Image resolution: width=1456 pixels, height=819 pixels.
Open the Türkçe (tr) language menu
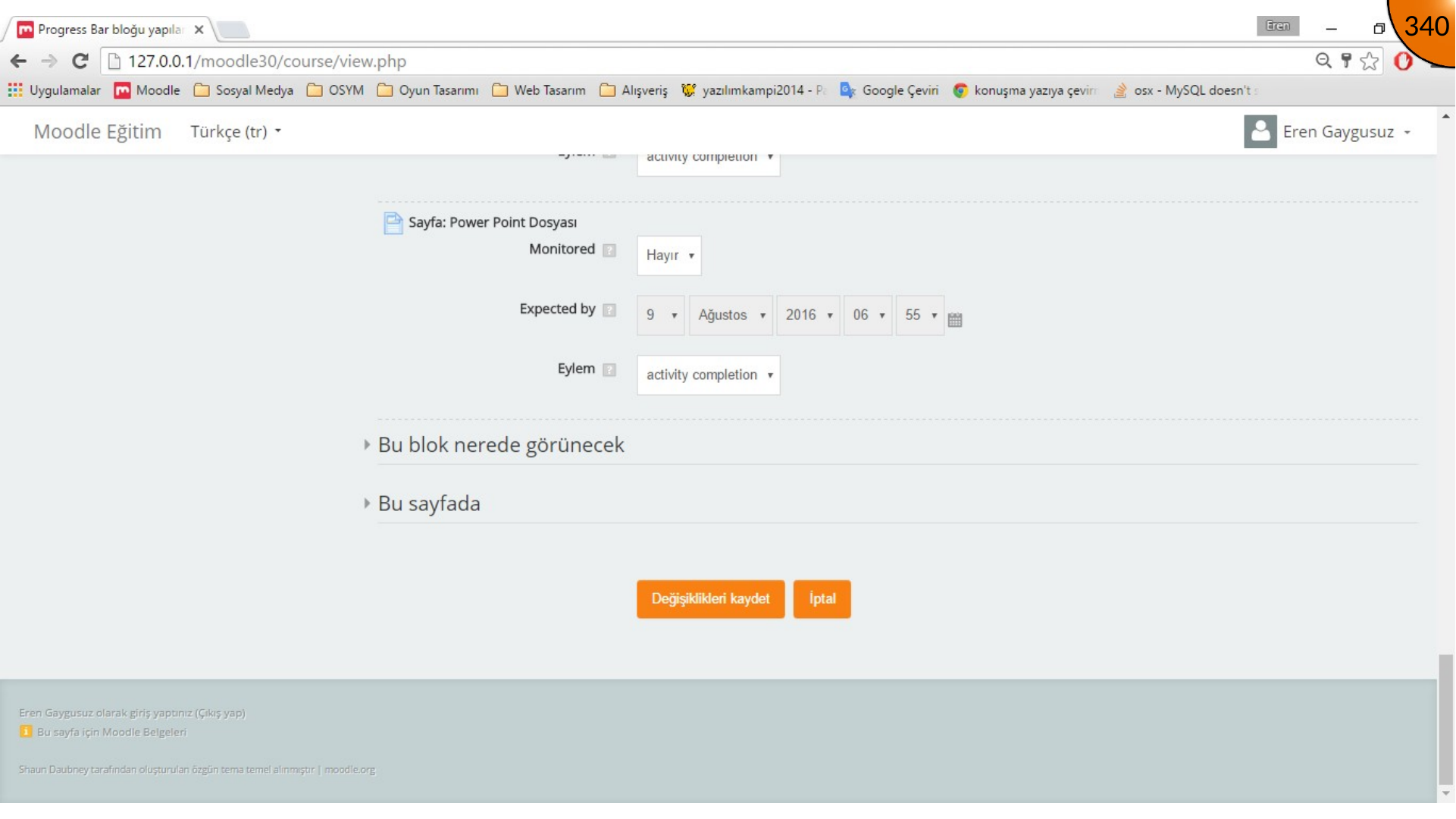pyautogui.click(x=236, y=132)
